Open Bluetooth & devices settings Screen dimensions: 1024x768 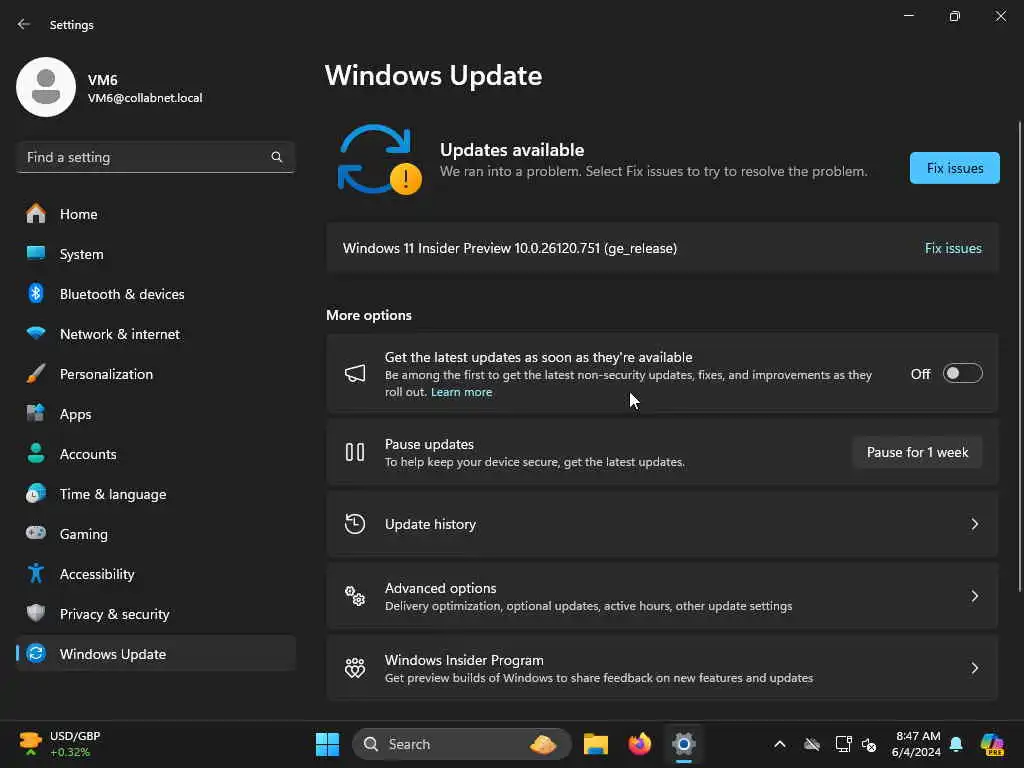pos(155,293)
